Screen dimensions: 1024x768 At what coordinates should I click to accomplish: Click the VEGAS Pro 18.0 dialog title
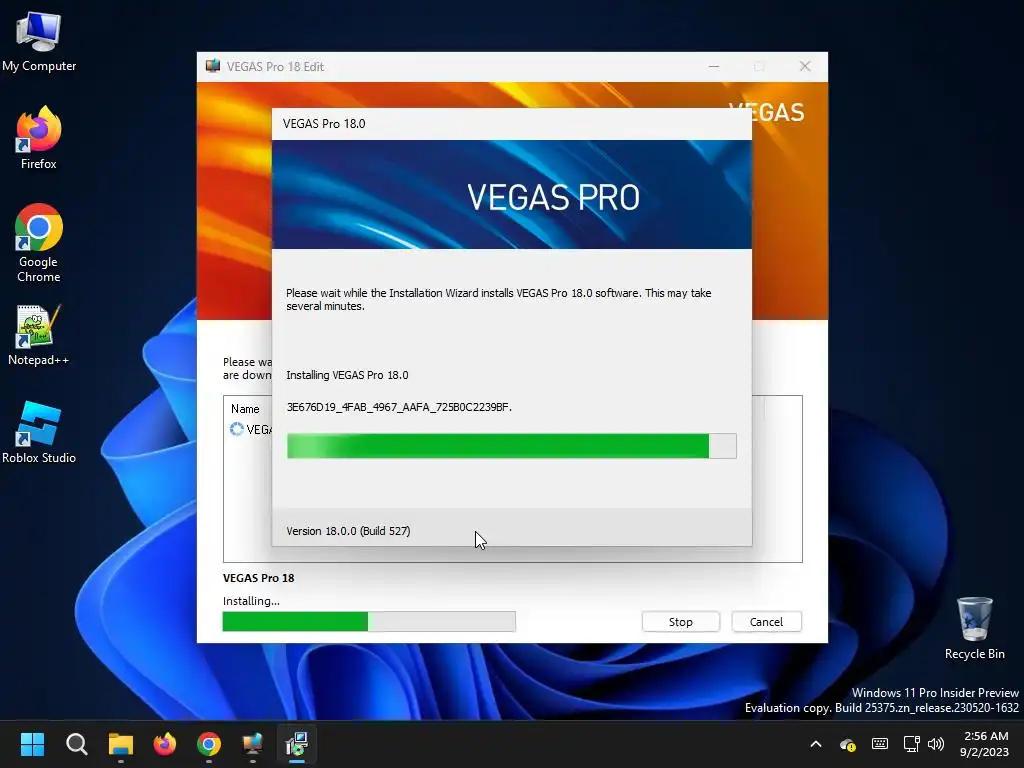[324, 123]
